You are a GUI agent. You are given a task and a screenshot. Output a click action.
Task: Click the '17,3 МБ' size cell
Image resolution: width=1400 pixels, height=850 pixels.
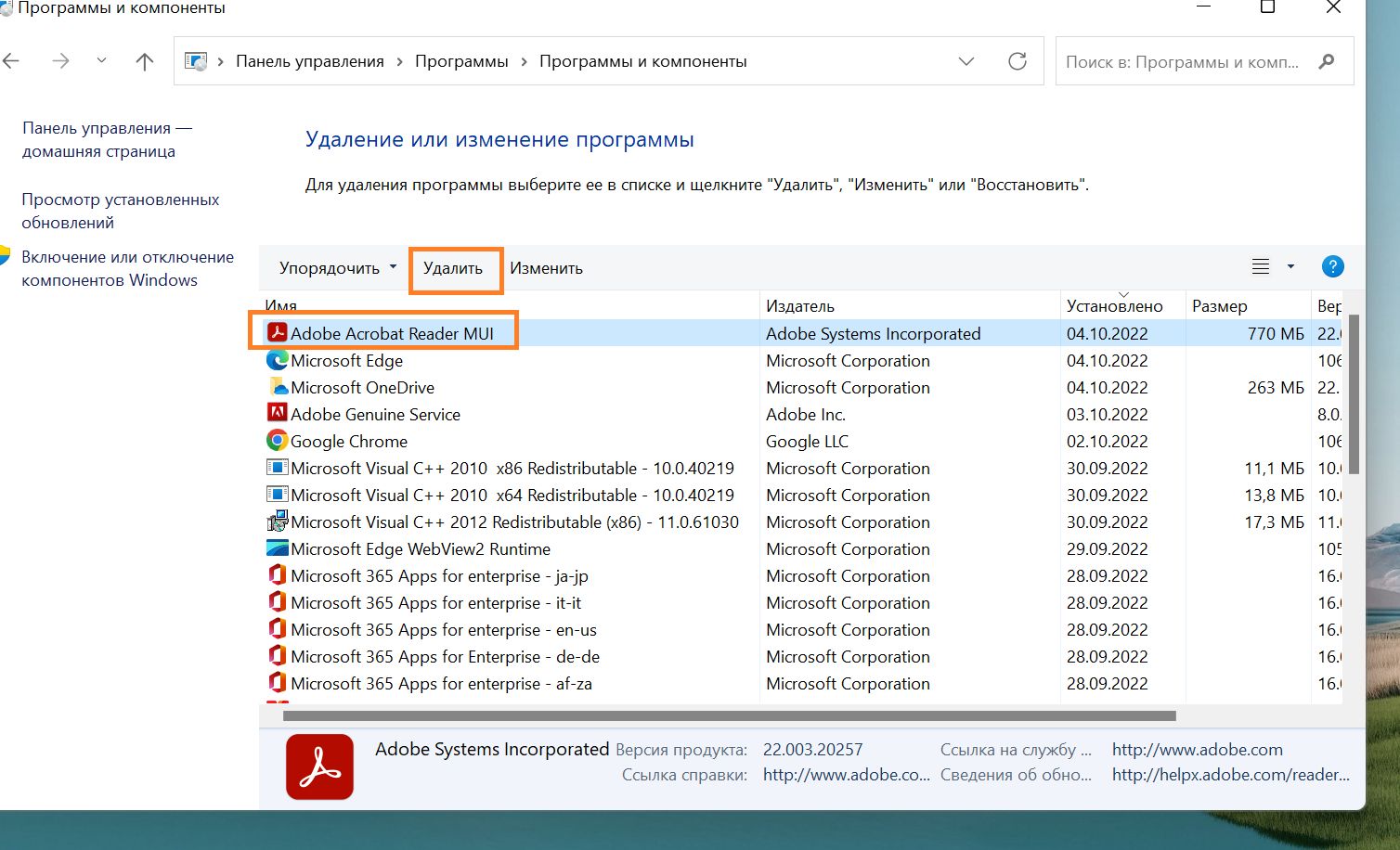click(1274, 522)
